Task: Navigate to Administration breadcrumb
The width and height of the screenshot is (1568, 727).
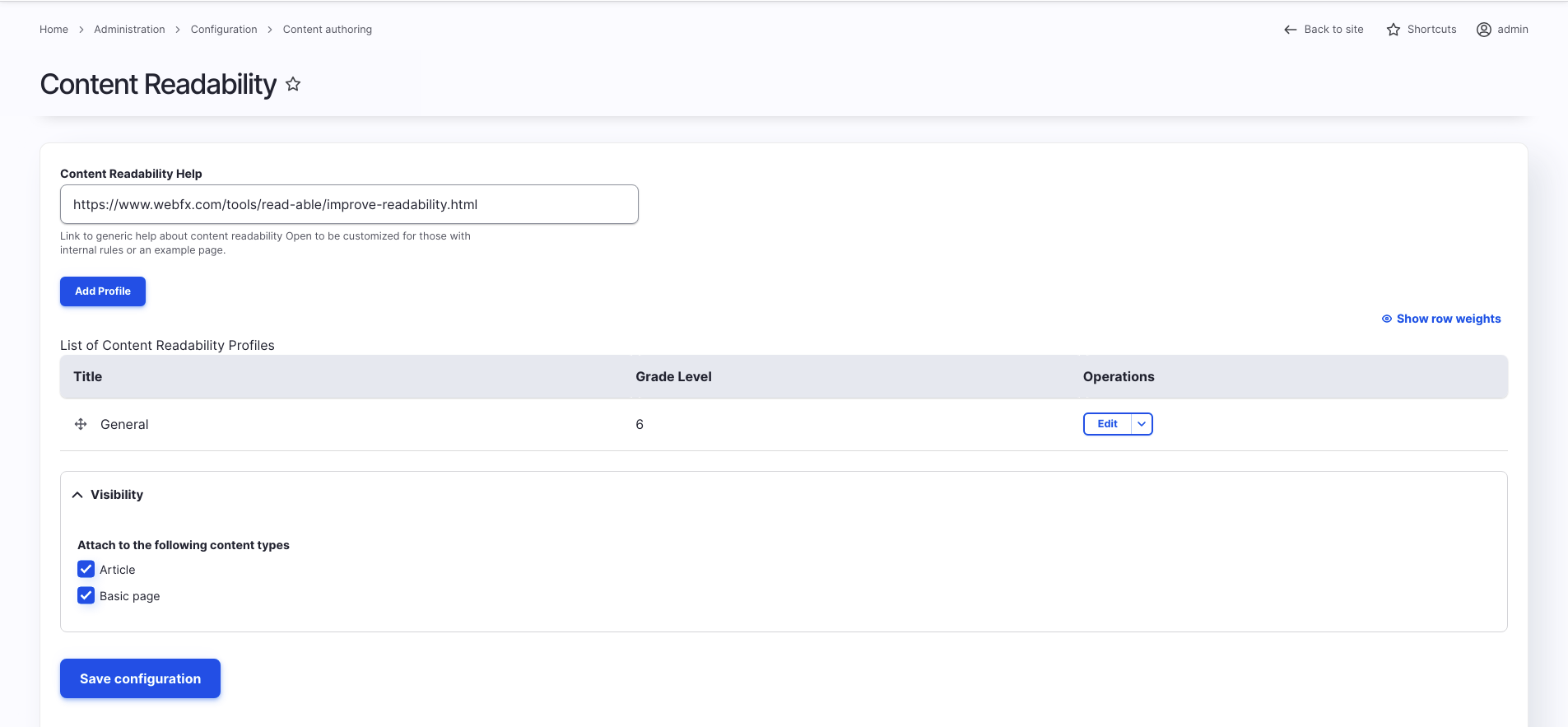Action: click(x=129, y=30)
